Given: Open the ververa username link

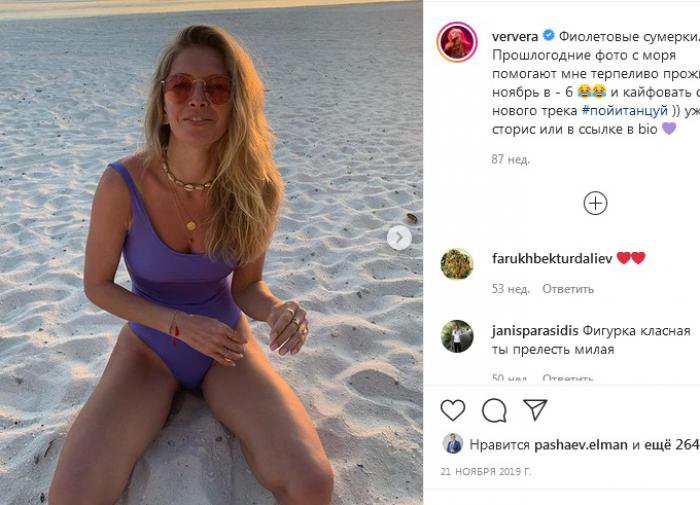Looking at the screenshot, I should (515, 35).
